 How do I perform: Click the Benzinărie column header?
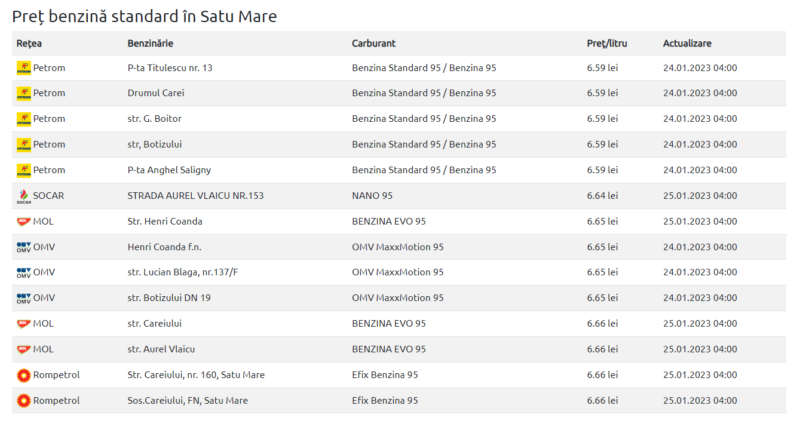point(151,43)
